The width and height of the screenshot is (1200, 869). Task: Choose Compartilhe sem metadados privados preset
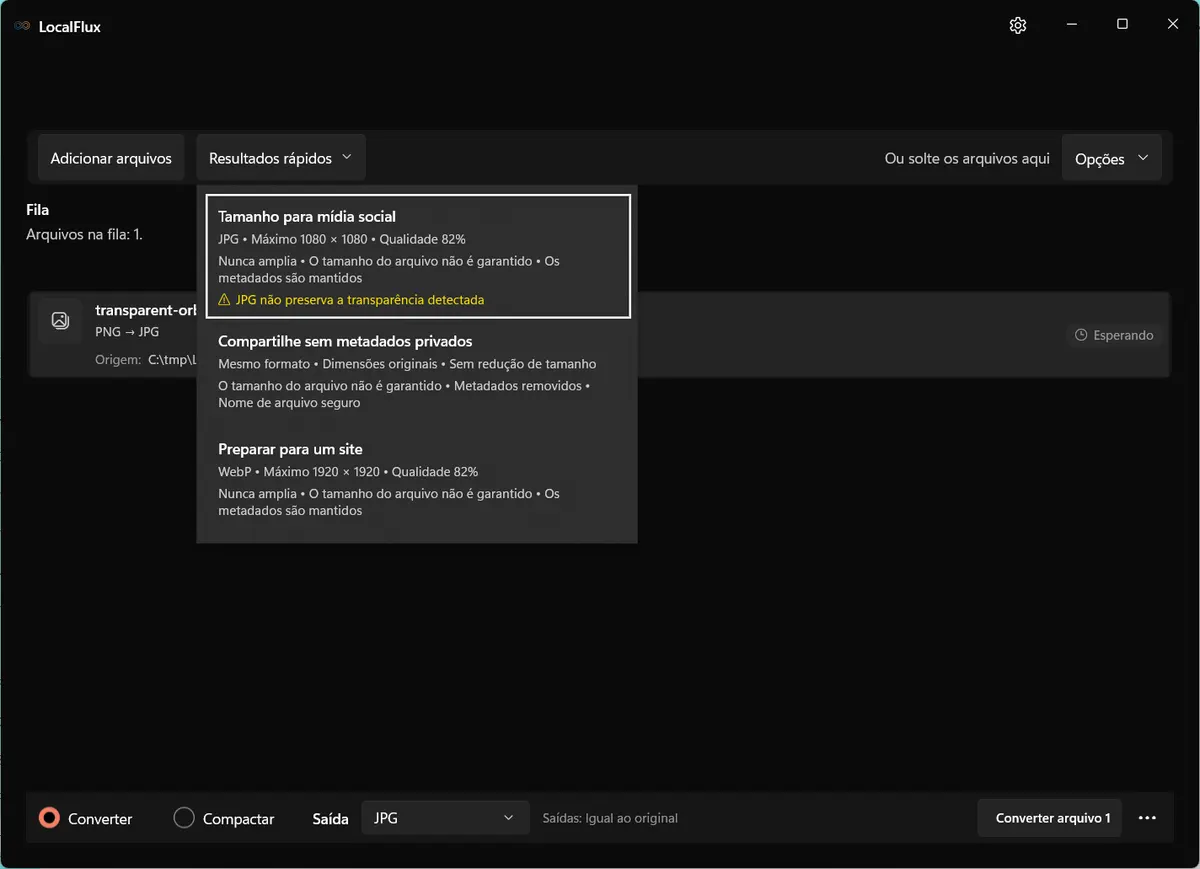tap(418, 372)
